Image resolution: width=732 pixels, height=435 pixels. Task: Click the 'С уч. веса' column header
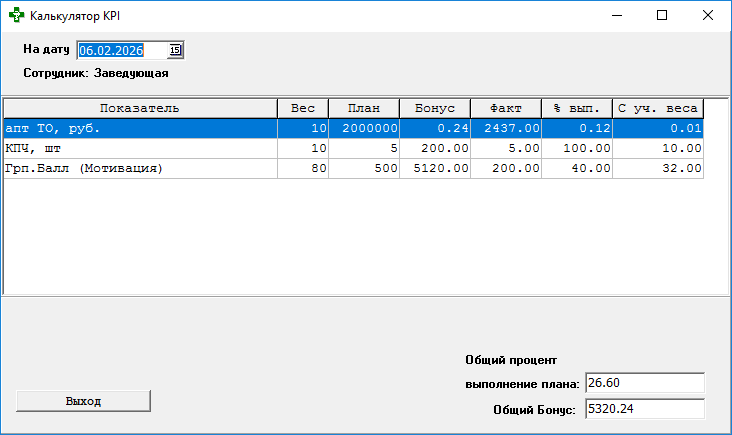(658, 108)
